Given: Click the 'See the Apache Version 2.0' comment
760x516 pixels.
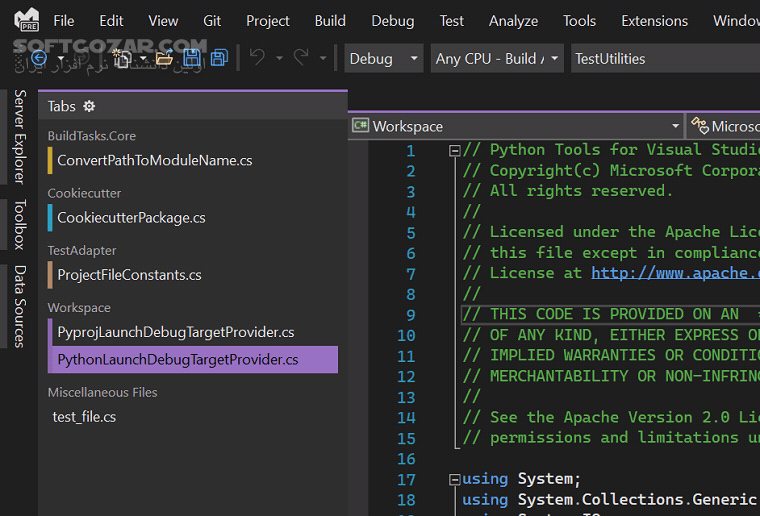Looking at the screenshot, I should pos(611,417).
